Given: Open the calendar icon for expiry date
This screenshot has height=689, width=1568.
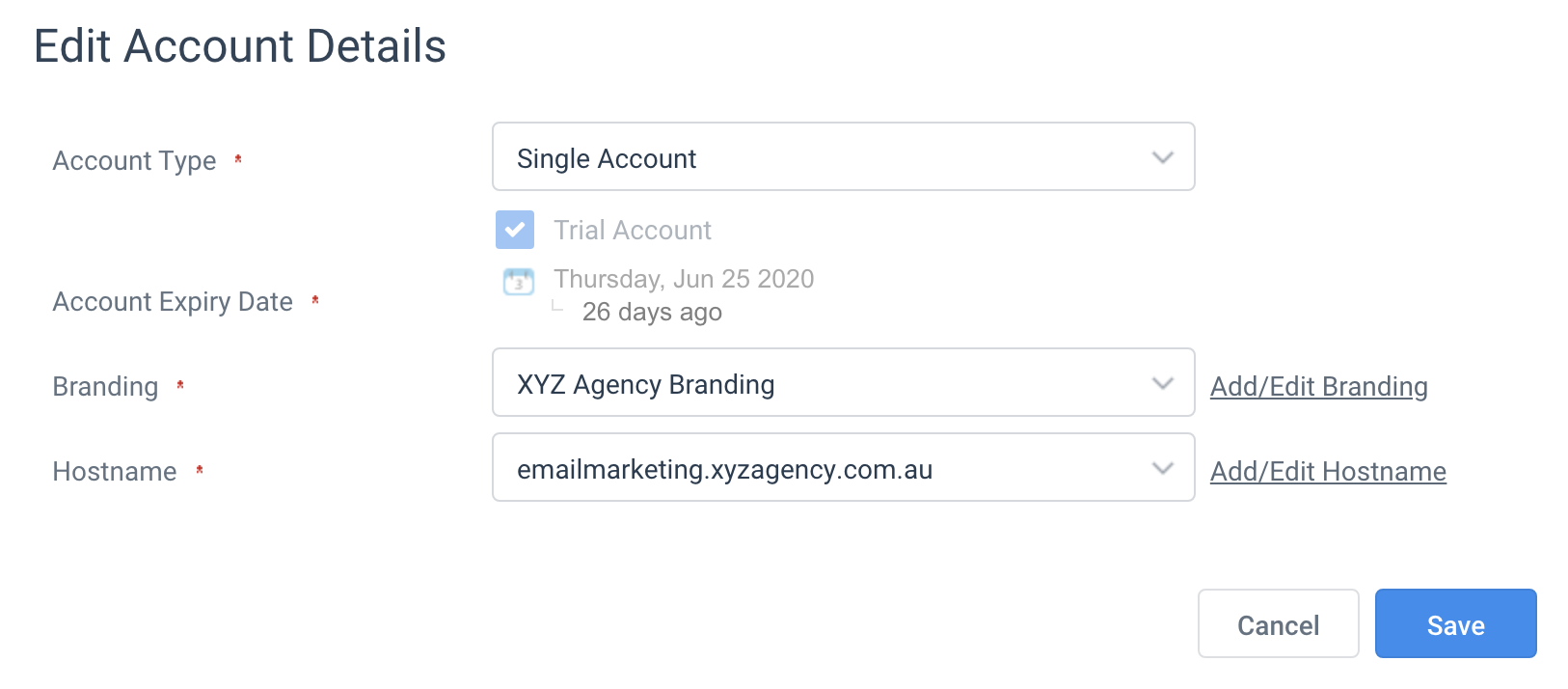Looking at the screenshot, I should click(519, 281).
